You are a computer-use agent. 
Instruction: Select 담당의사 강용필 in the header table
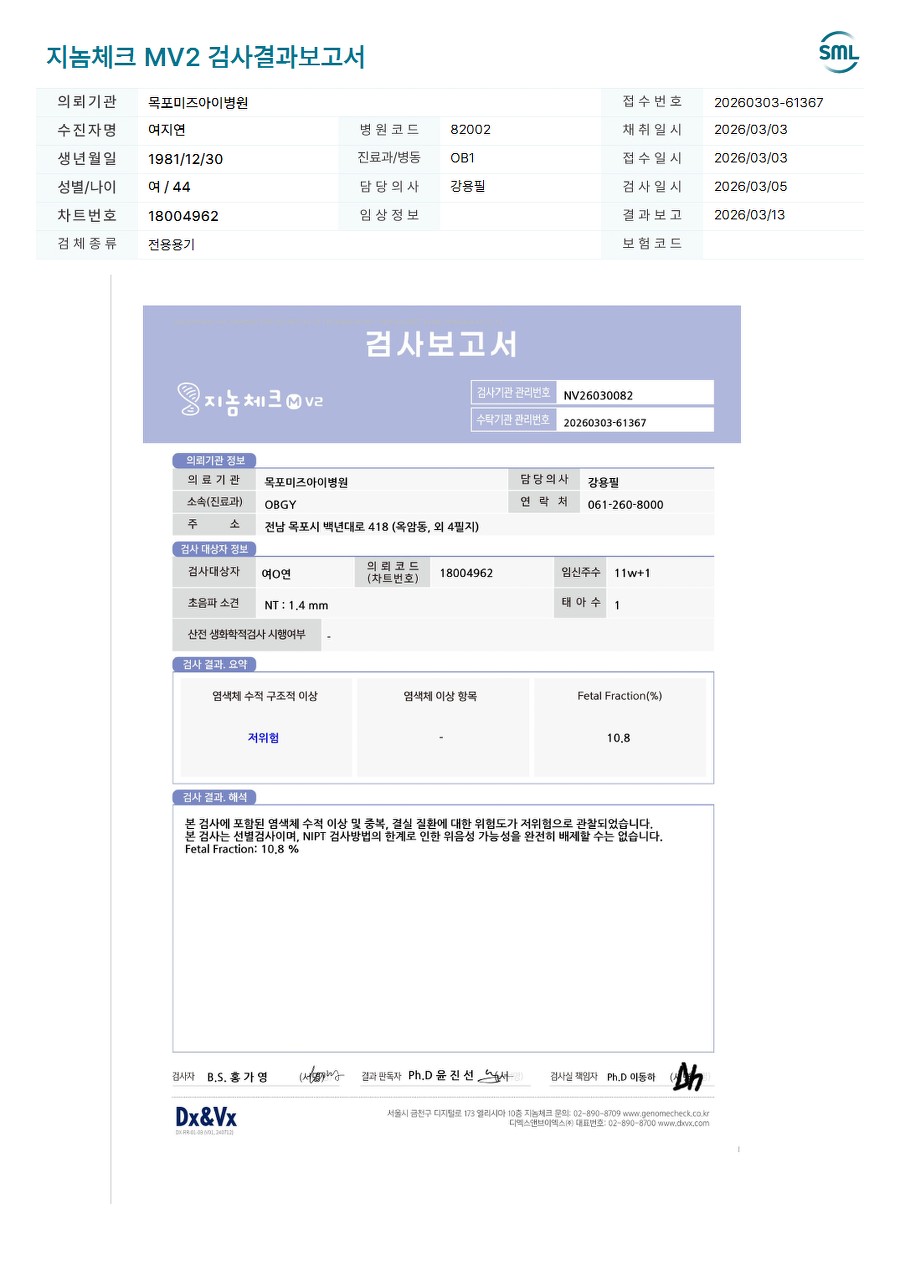pyautogui.click(x=467, y=186)
